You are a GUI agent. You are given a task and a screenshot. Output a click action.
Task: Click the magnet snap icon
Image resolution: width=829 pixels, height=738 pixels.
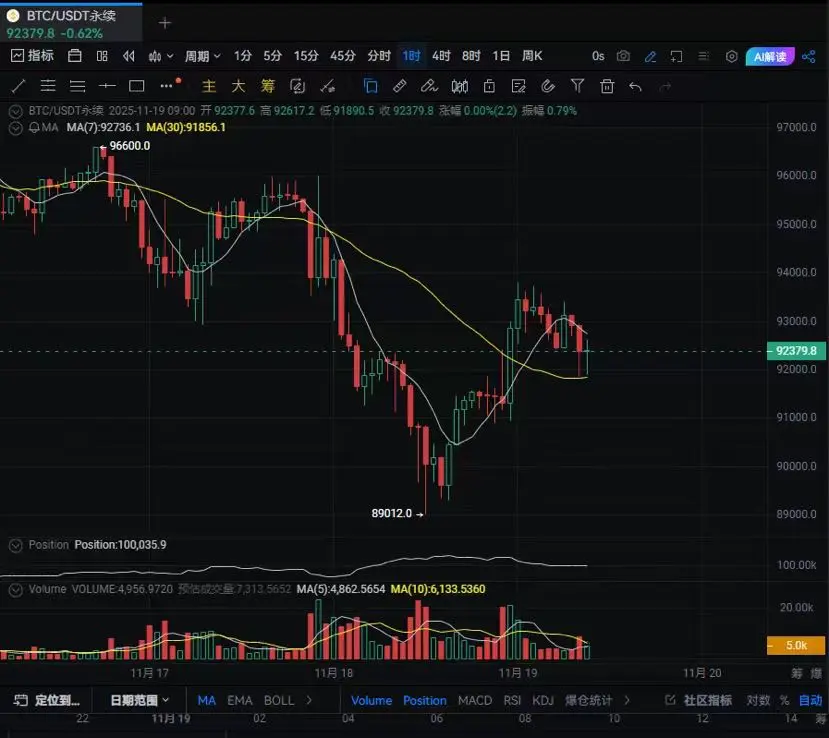coord(548,86)
